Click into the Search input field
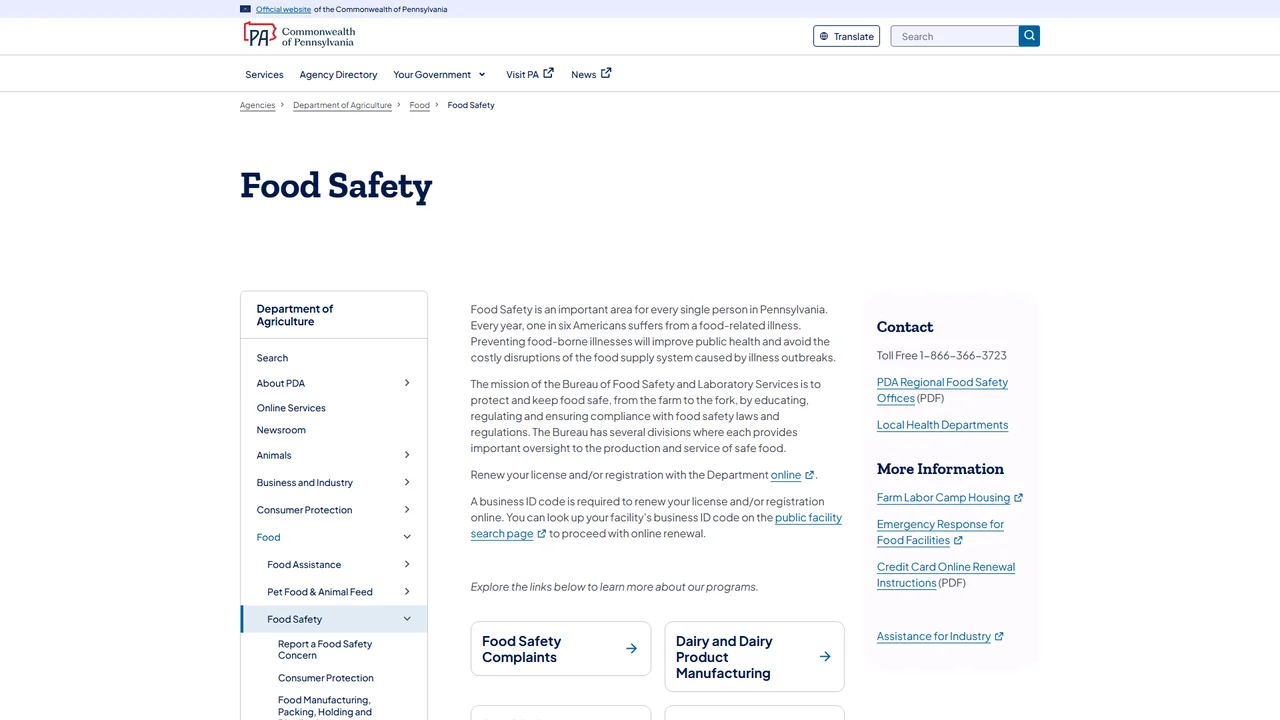1280x720 pixels. (x=955, y=36)
